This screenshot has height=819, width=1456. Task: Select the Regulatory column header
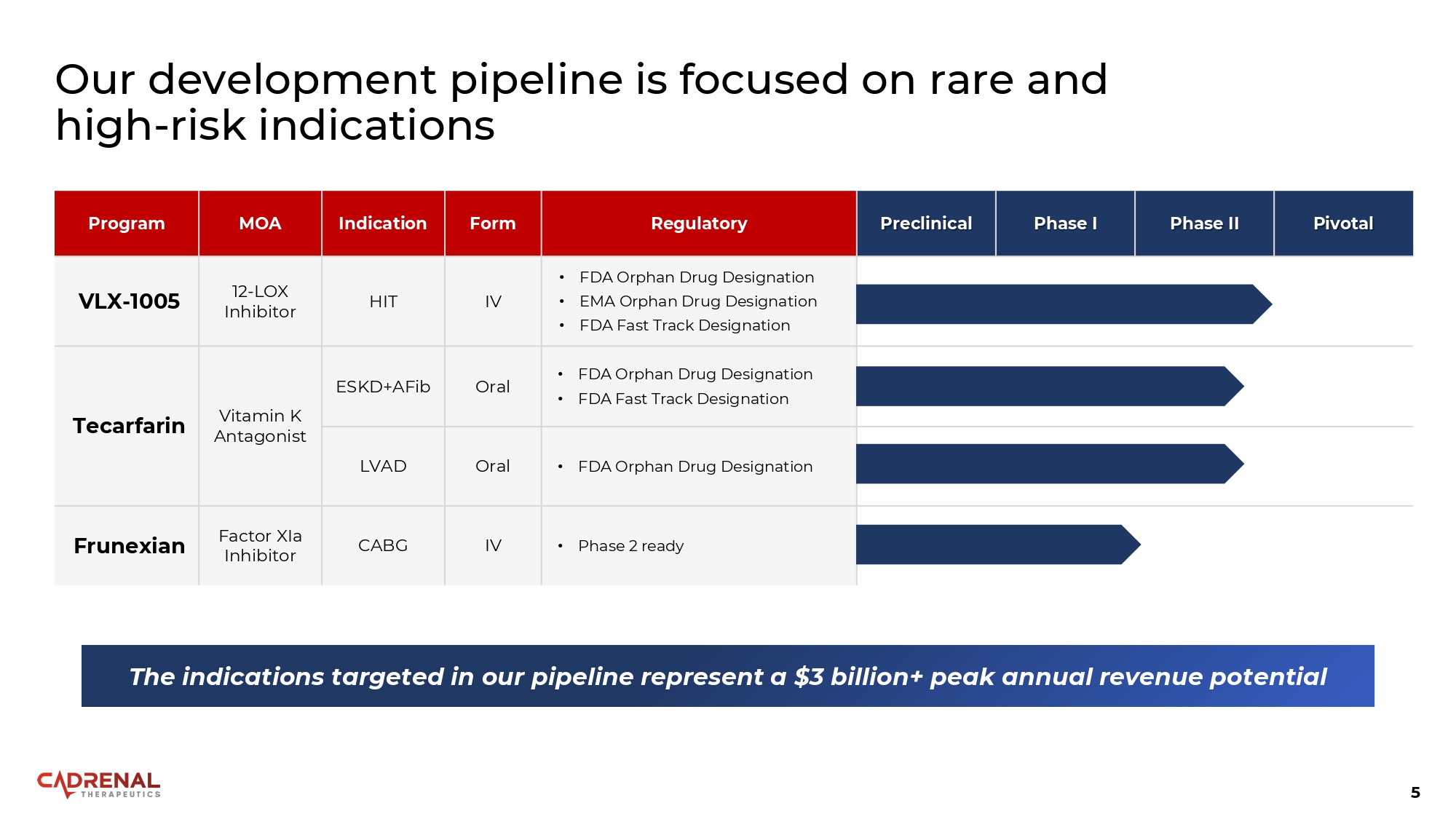(x=698, y=223)
